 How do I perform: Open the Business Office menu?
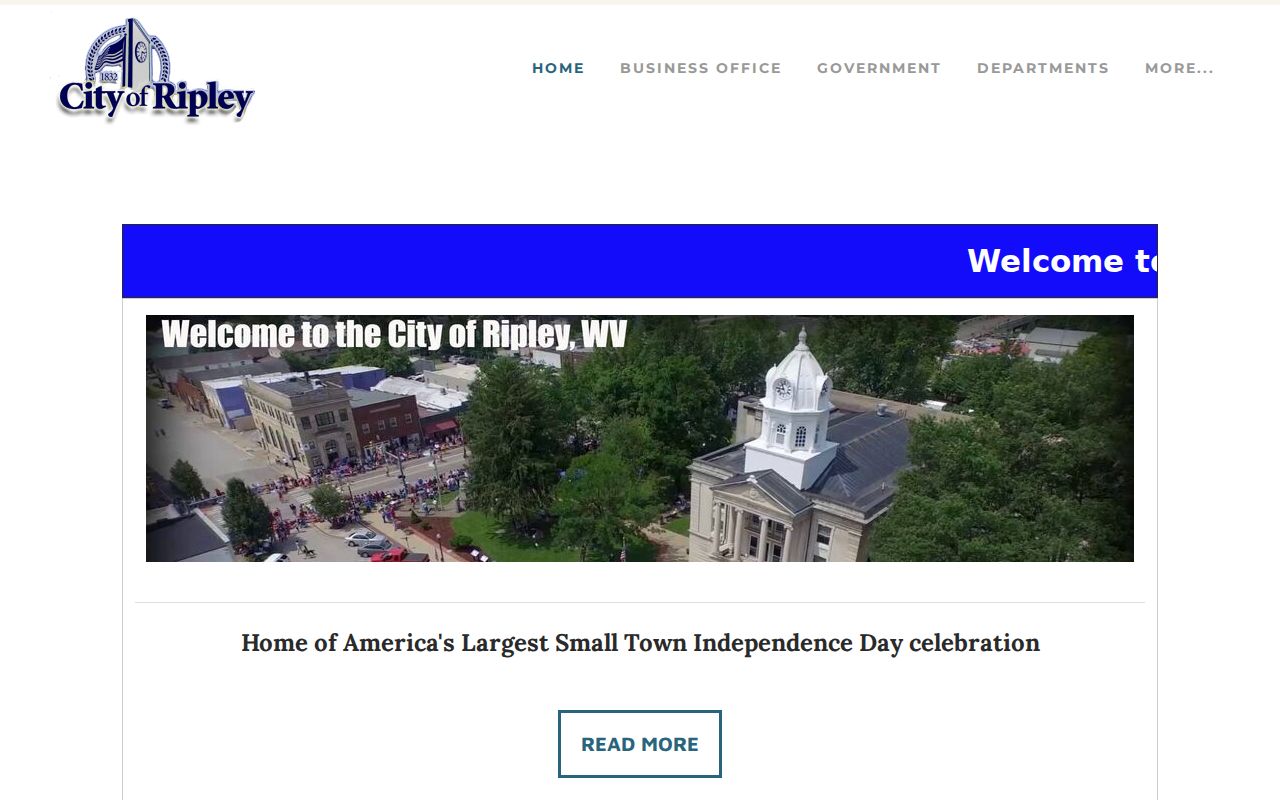coord(700,68)
